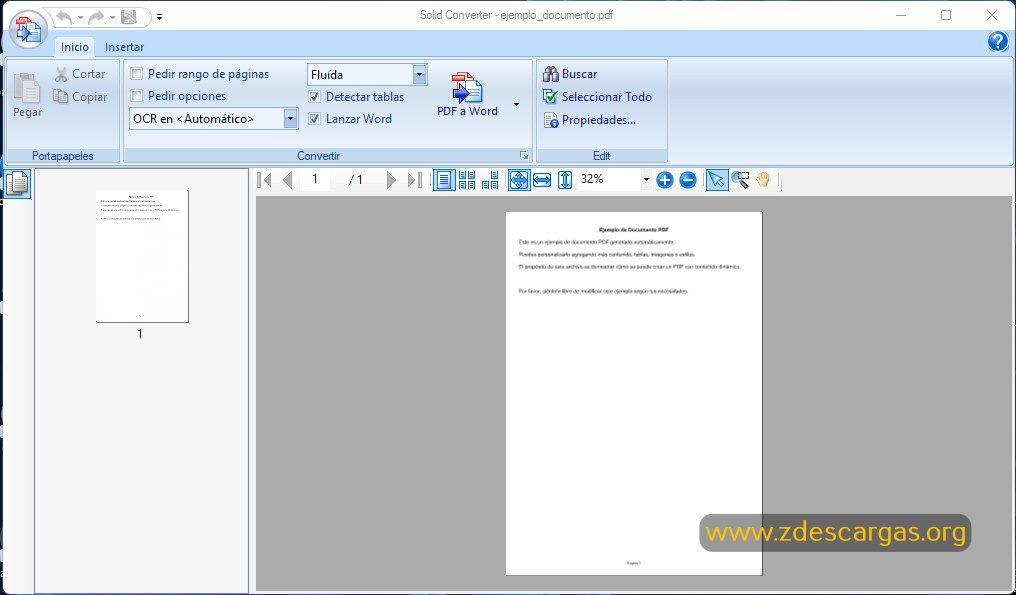Click the Copiar button

pyautogui.click(x=80, y=97)
